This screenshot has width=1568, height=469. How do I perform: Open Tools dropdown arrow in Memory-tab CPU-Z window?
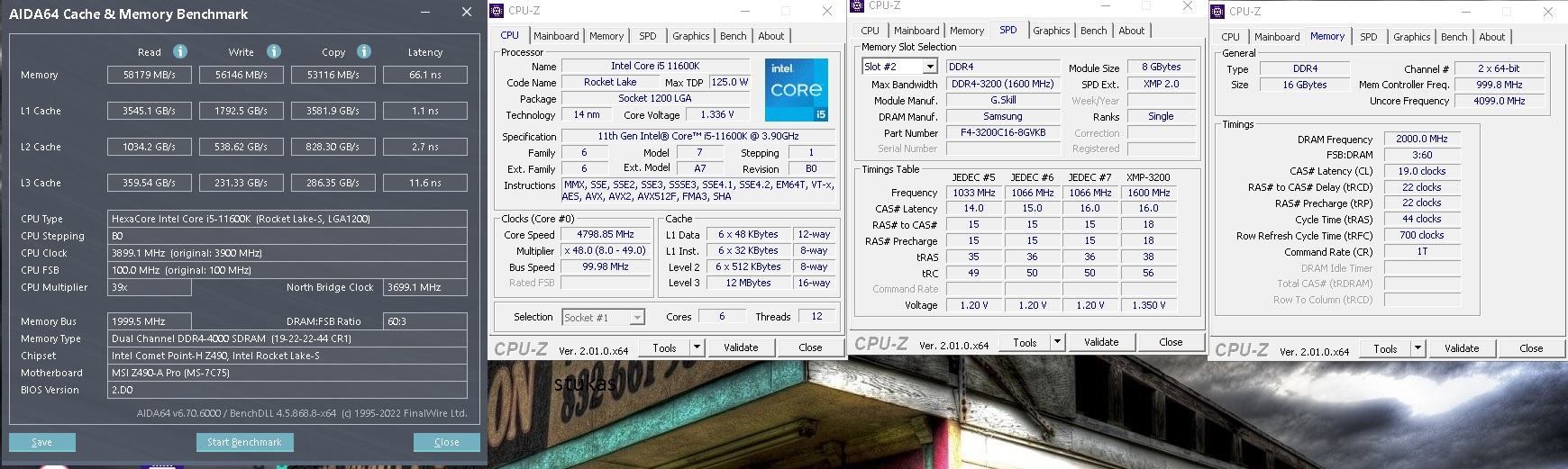point(1418,348)
